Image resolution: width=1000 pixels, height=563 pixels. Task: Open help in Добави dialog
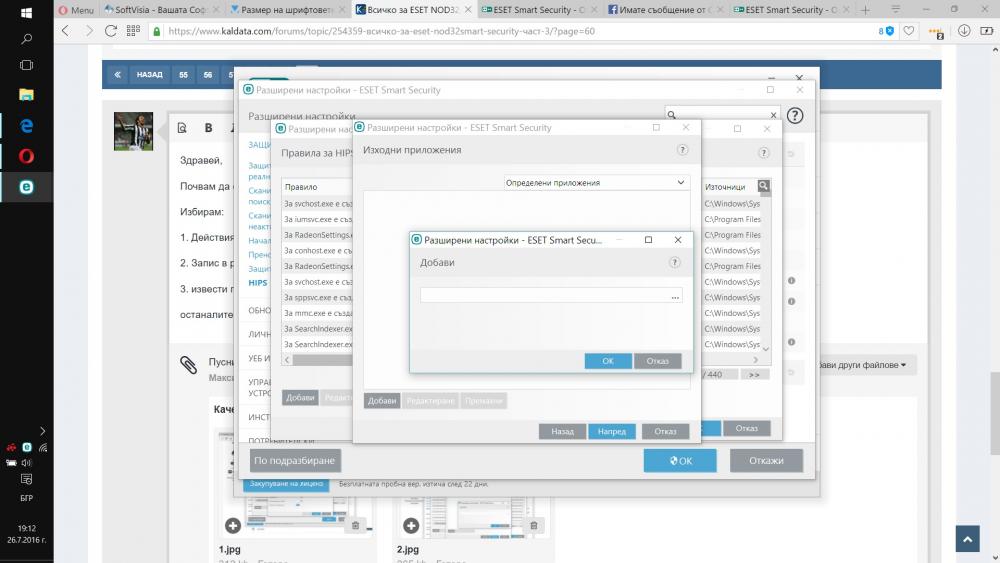[674, 263]
